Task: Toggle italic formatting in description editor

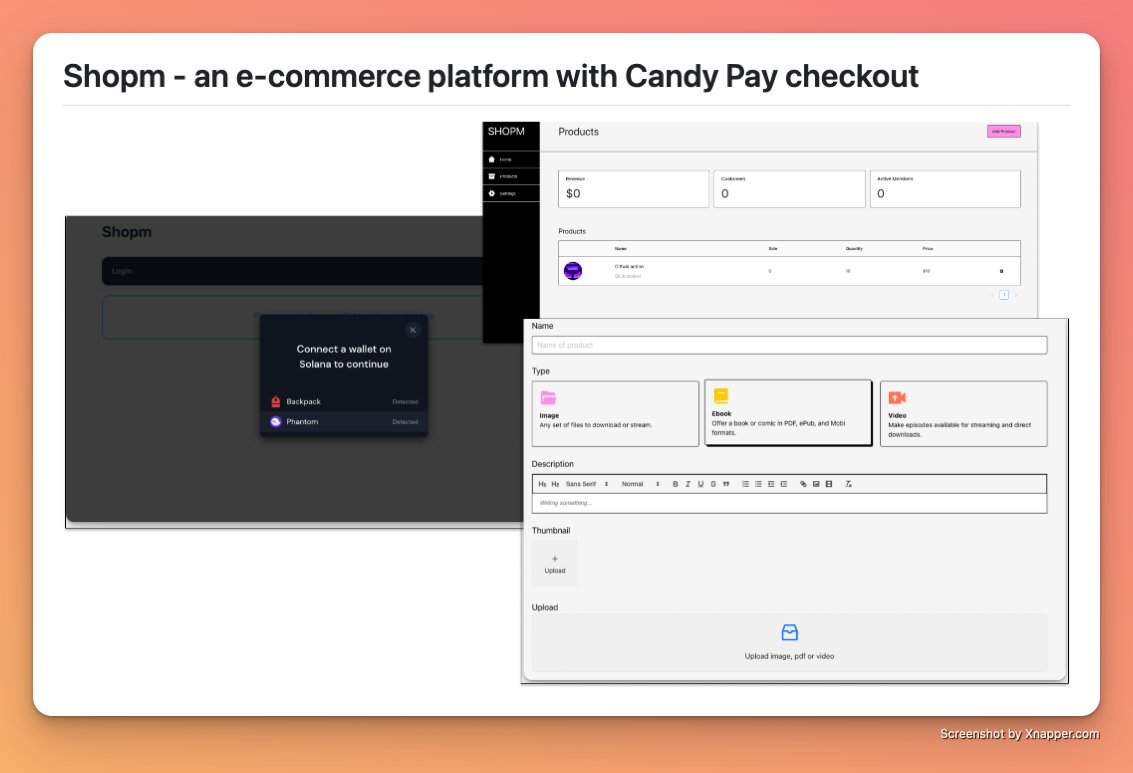Action: [688, 484]
